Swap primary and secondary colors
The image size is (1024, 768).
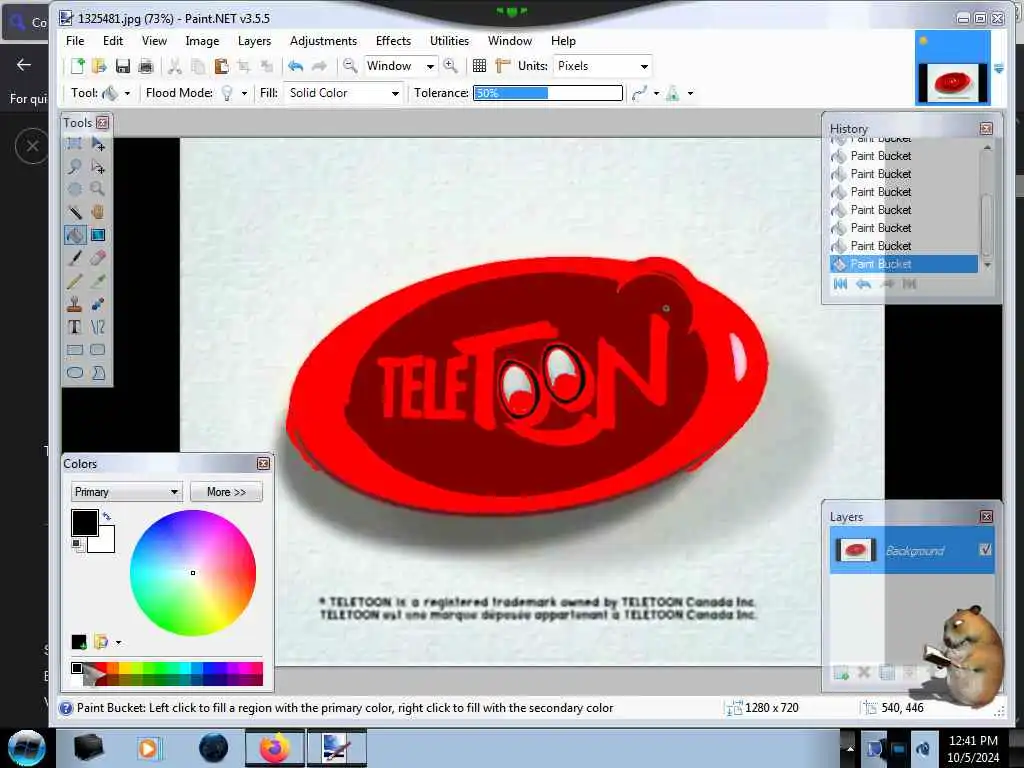[x=107, y=517]
